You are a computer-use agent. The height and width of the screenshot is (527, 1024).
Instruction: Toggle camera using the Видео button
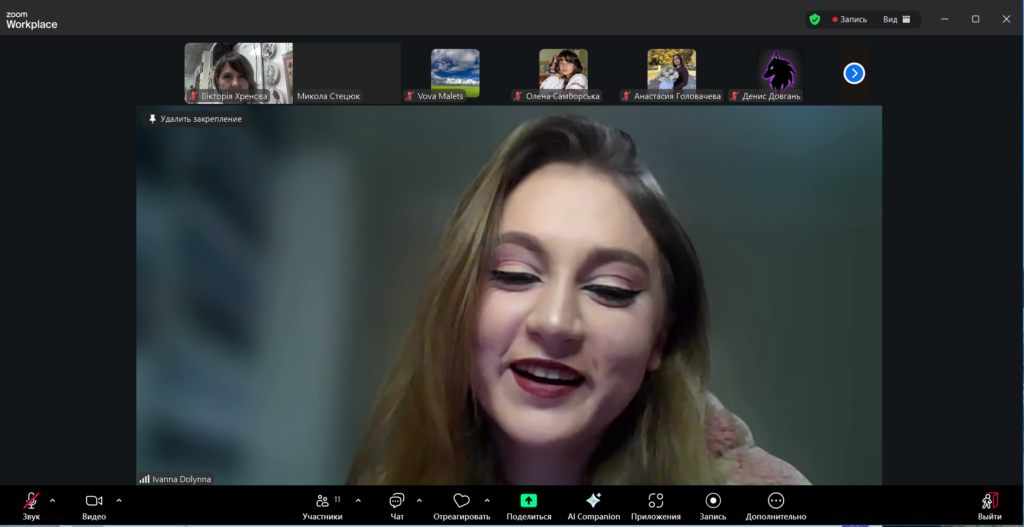(x=94, y=501)
